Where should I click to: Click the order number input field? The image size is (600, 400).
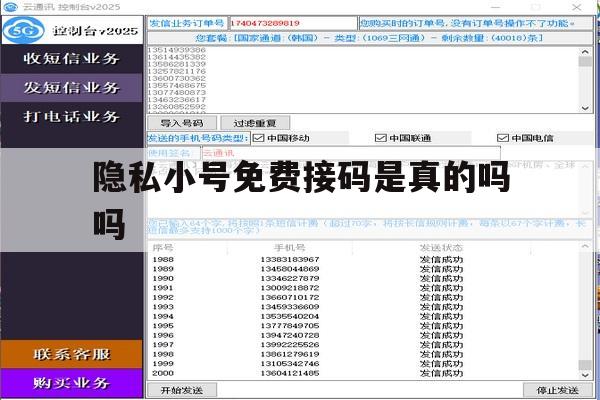point(293,23)
